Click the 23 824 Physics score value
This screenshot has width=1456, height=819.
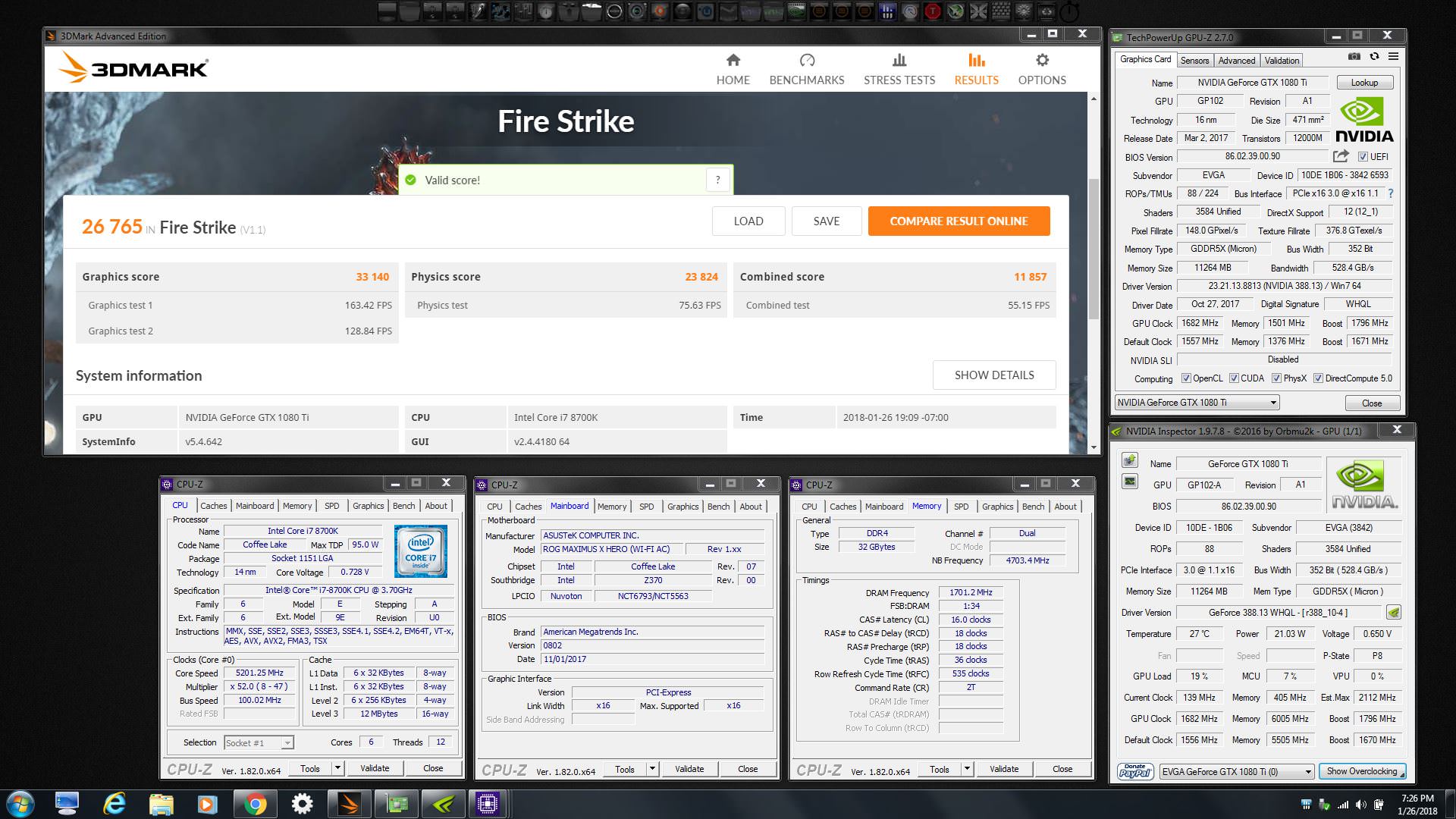[x=701, y=277]
